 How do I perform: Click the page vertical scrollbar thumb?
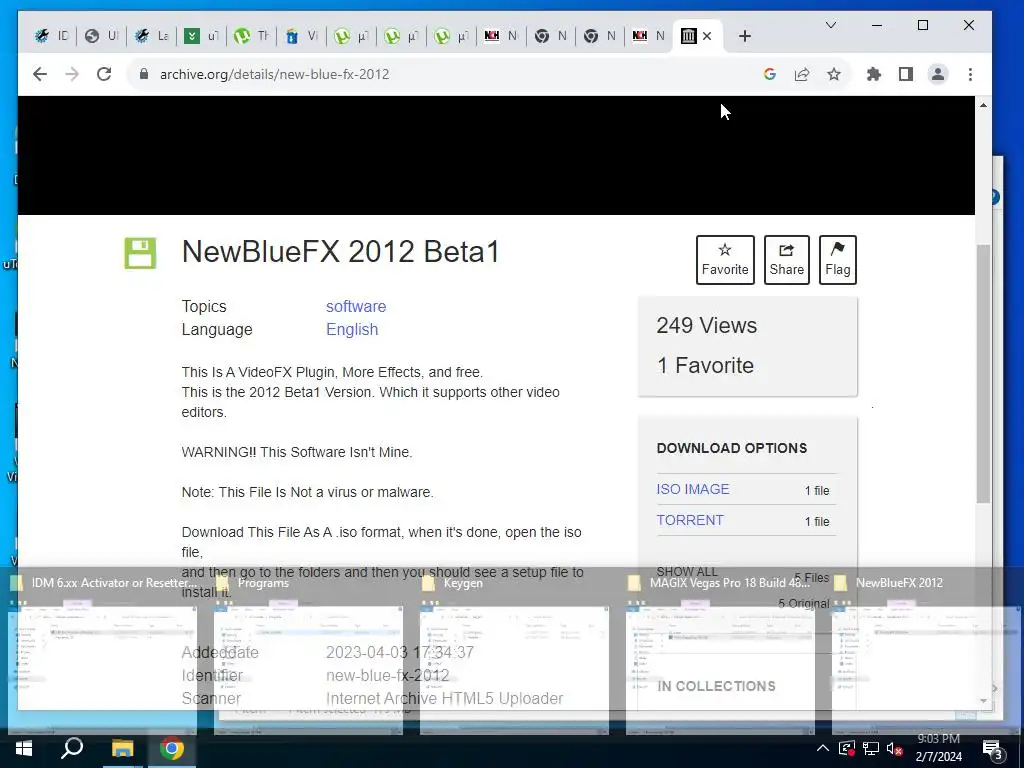click(x=984, y=372)
